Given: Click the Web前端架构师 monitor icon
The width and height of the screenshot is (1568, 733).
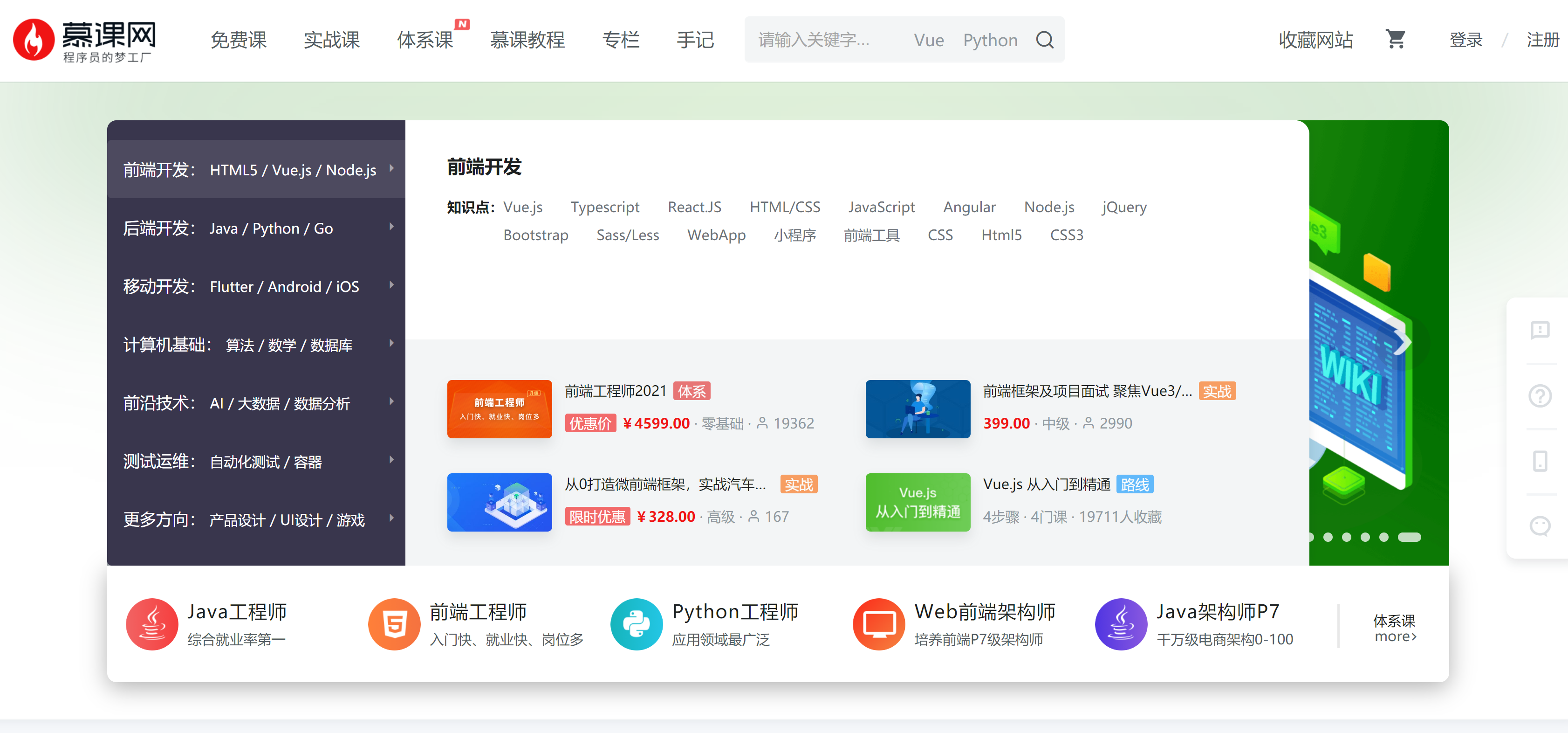Looking at the screenshot, I should tap(879, 624).
